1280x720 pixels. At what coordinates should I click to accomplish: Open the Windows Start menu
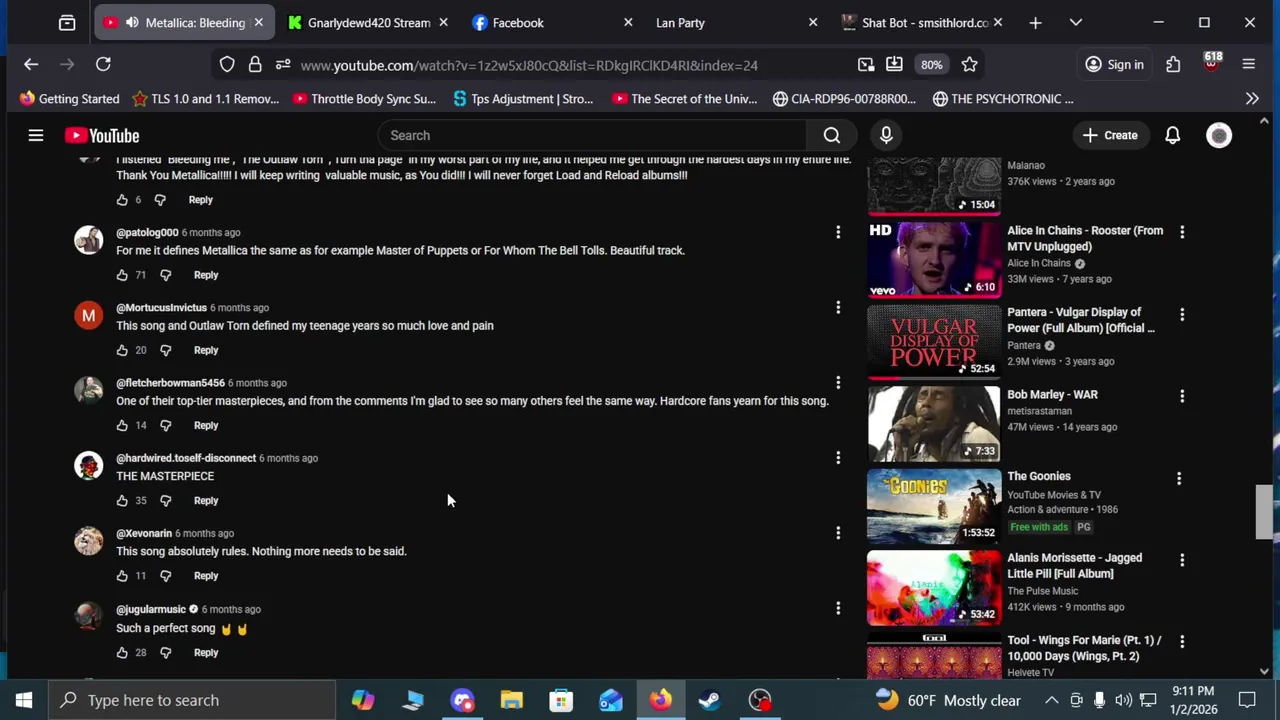[24, 700]
